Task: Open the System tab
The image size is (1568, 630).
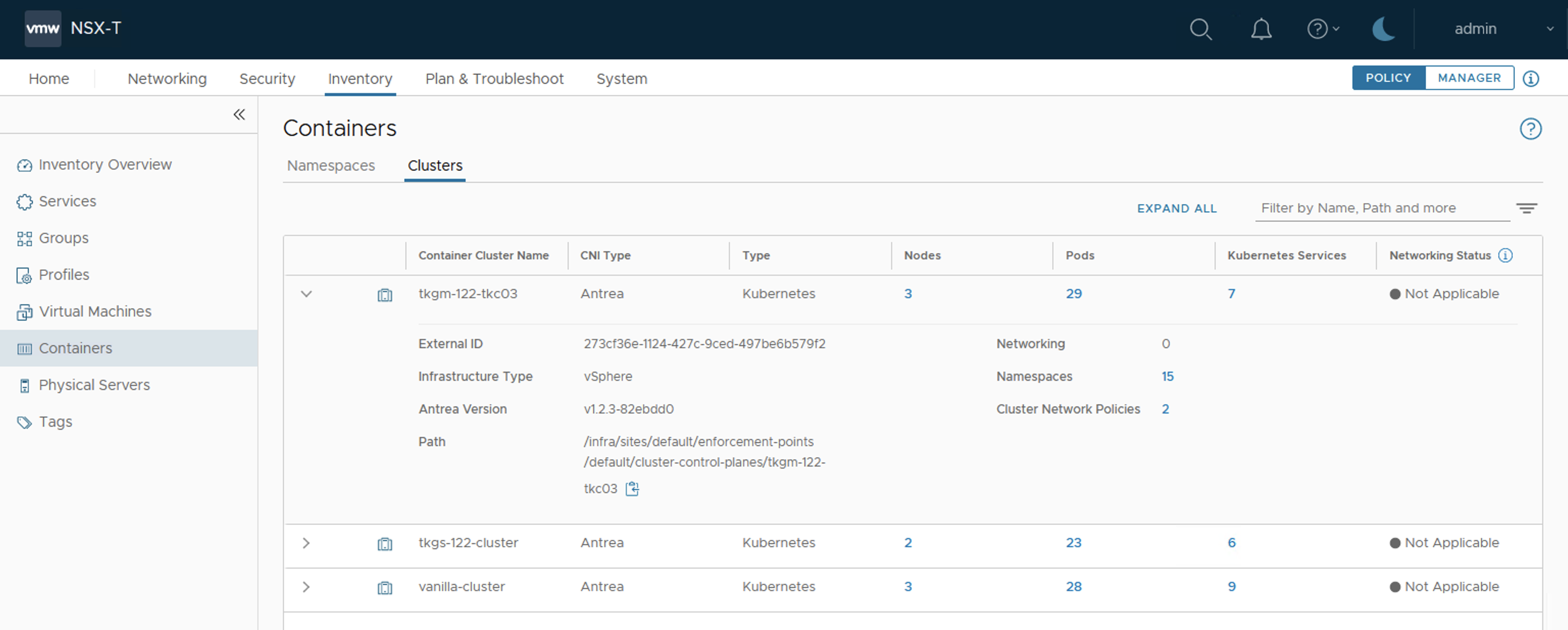Action: click(x=622, y=79)
